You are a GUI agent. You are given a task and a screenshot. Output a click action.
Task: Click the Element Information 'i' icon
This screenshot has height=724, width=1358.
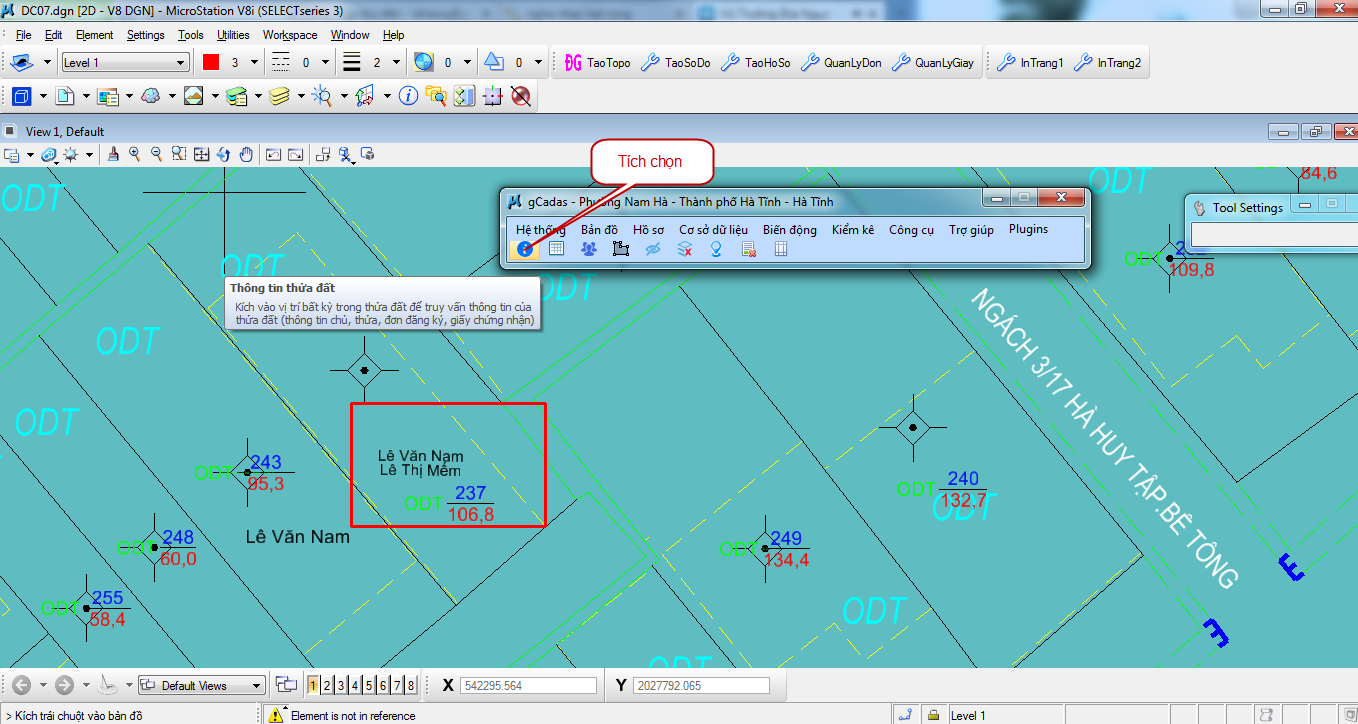(x=408, y=96)
